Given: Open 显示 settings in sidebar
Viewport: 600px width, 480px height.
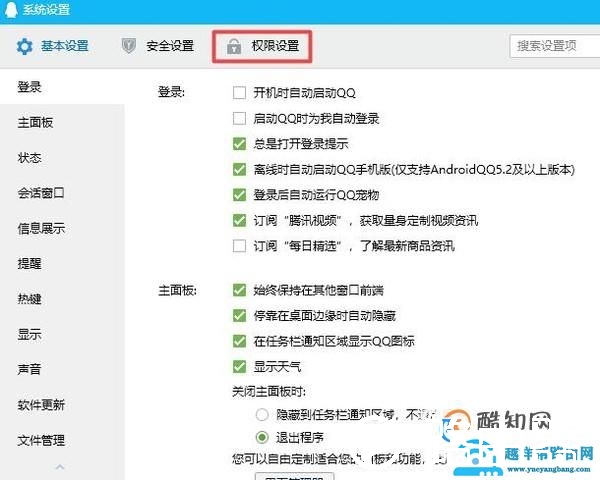Looking at the screenshot, I should pos(29,334).
